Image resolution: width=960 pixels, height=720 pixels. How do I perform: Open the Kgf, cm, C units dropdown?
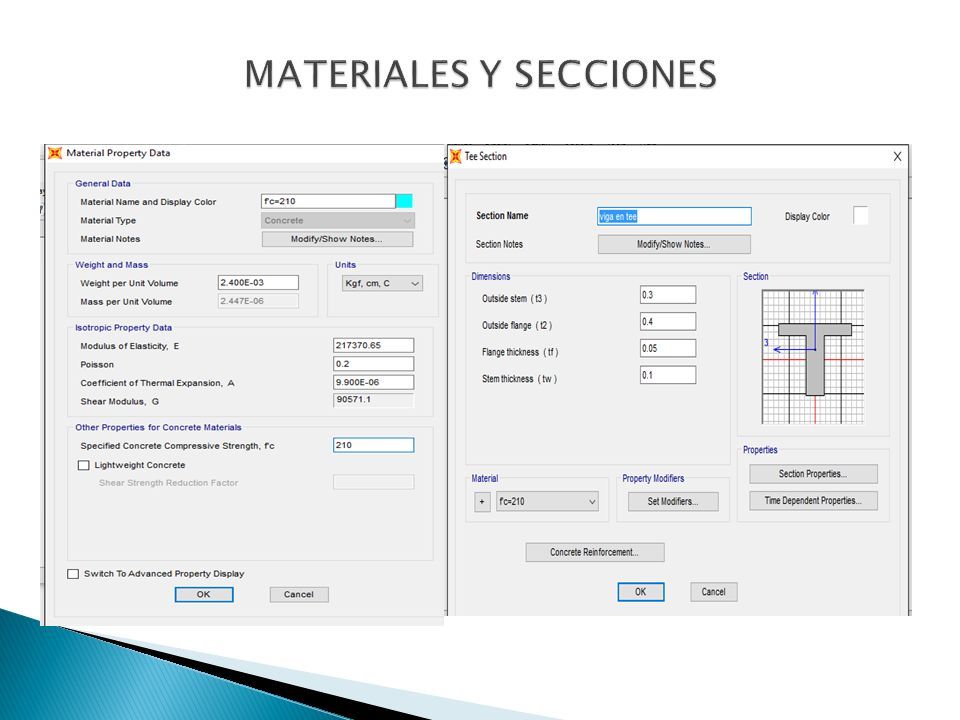coord(382,283)
